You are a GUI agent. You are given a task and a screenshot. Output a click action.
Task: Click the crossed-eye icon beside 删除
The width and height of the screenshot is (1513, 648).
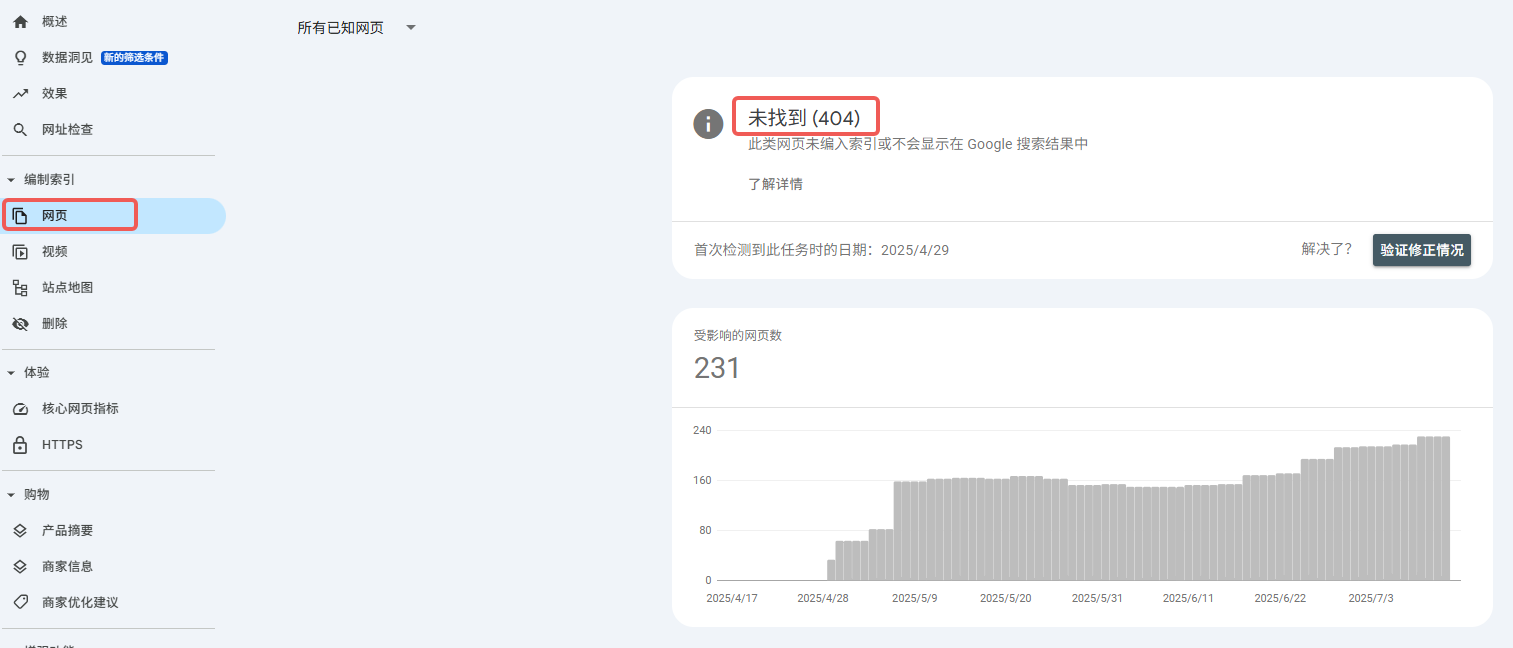pyautogui.click(x=20, y=324)
